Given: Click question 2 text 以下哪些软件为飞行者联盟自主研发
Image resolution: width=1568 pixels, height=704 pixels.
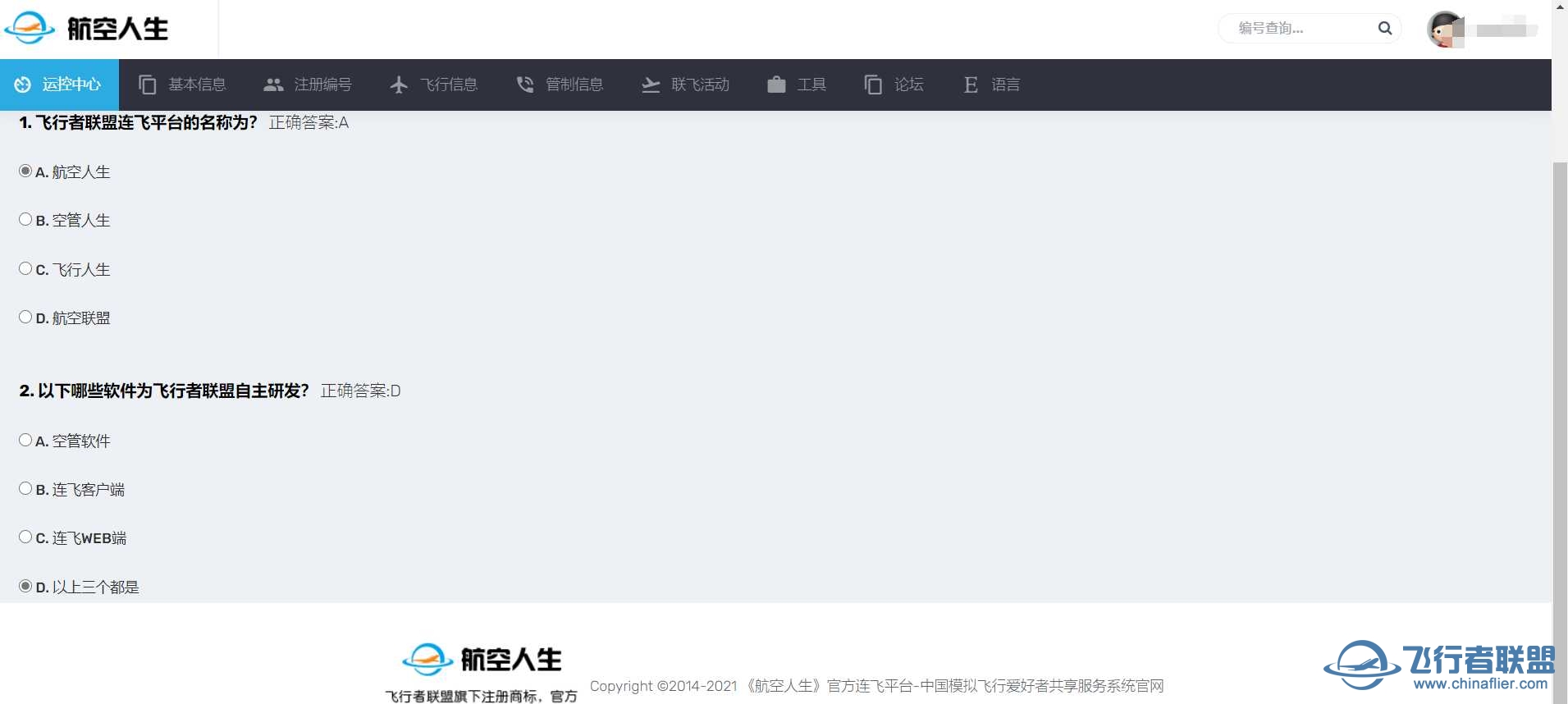Looking at the screenshot, I should pyautogui.click(x=164, y=391).
